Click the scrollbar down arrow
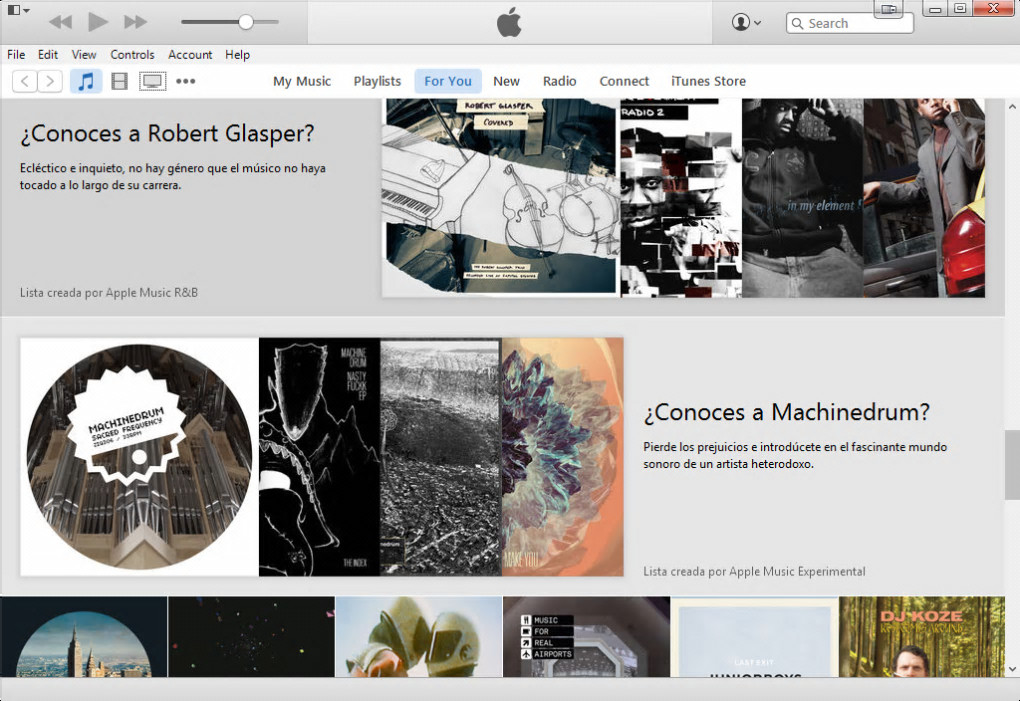1020x701 pixels. (1012, 669)
